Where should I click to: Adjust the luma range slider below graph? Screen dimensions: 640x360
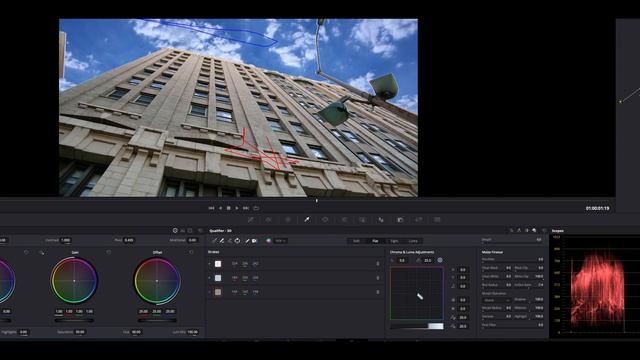click(x=417, y=326)
